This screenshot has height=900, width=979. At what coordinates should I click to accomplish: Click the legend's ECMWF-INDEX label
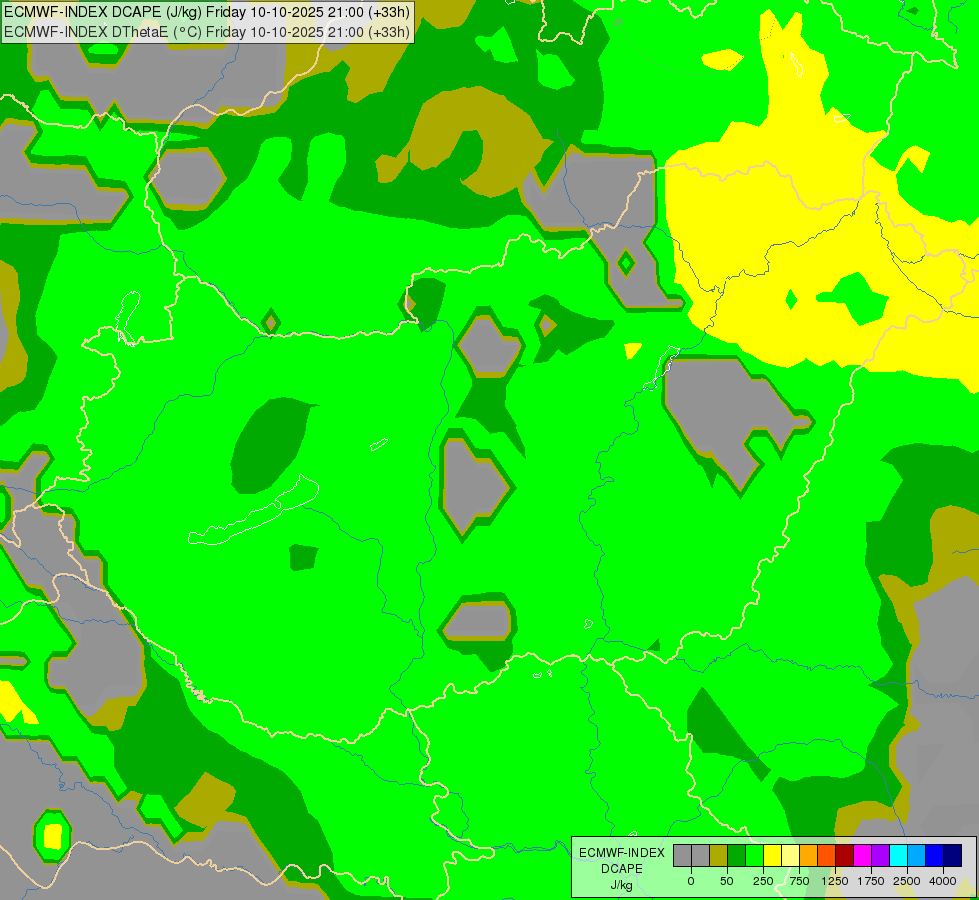point(622,853)
